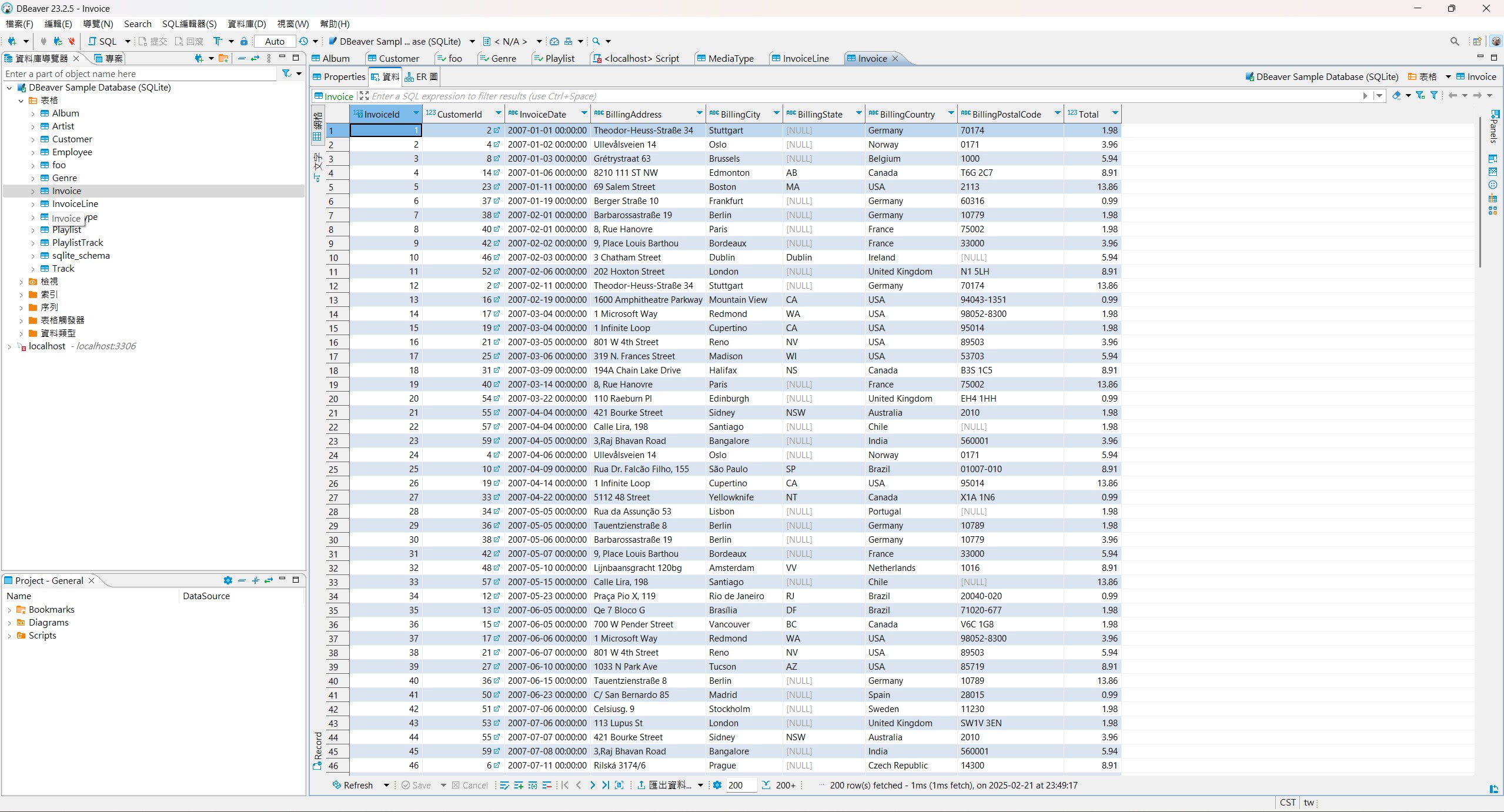Click the fetch size gear icon
This screenshot has width=1504, height=812.
[717, 785]
